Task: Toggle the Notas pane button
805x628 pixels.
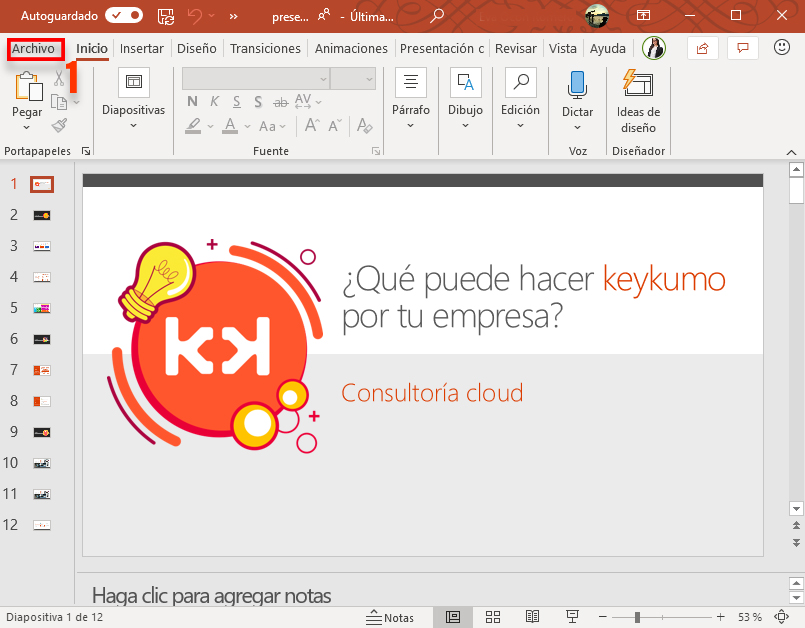Action: click(x=390, y=617)
